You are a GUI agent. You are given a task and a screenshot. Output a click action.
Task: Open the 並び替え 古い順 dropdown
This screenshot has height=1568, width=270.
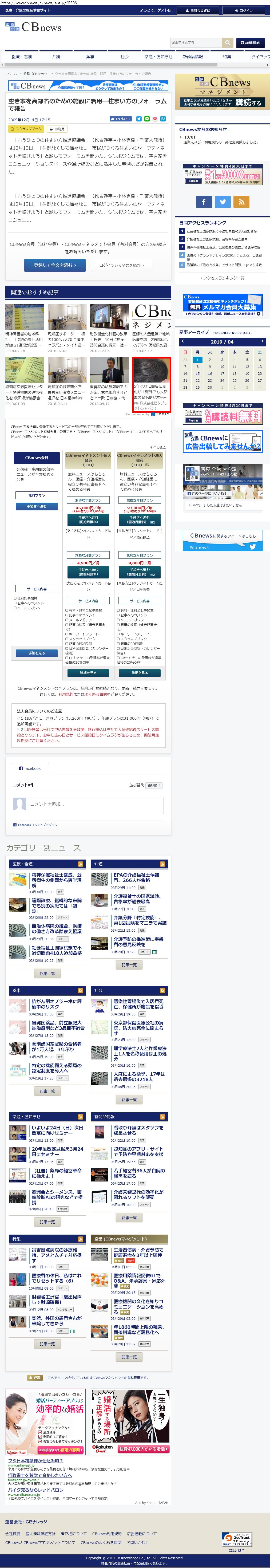pyautogui.click(x=154, y=785)
